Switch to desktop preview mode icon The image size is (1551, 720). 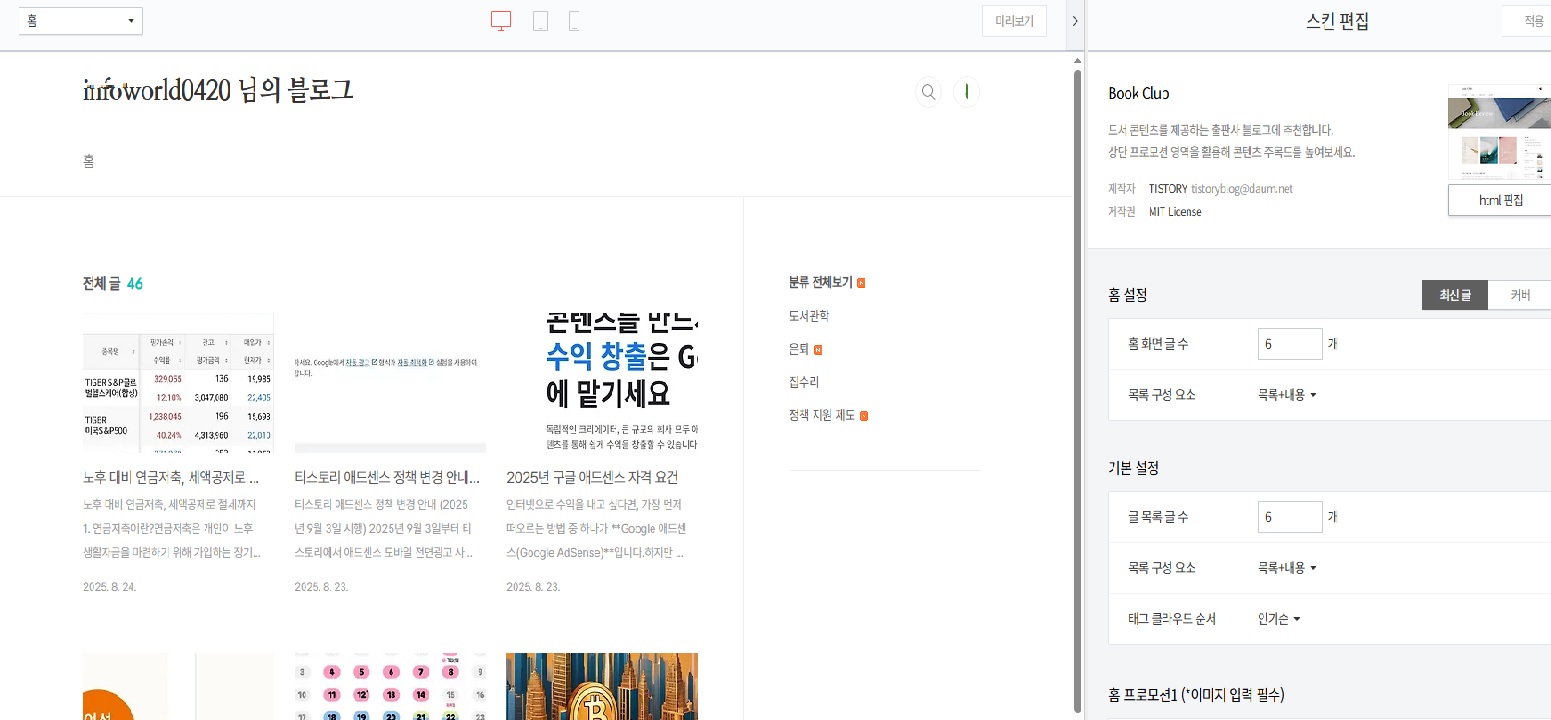501,21
